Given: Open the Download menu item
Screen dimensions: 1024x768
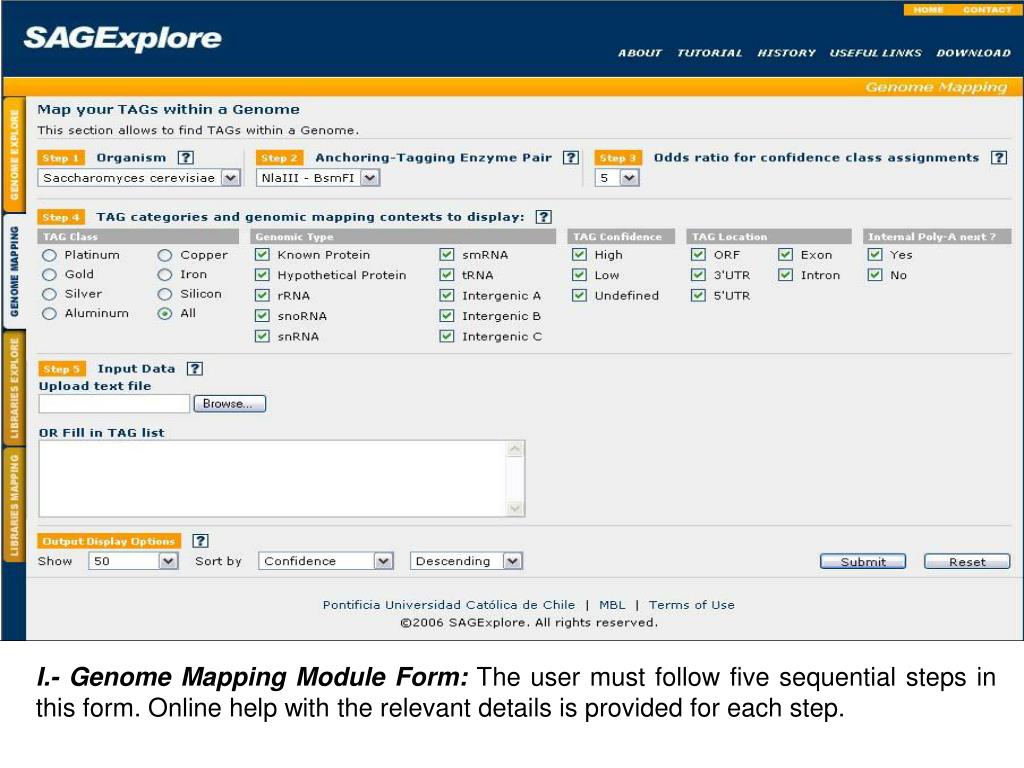Looking at the screenshot, I should [x=974, y=53].
